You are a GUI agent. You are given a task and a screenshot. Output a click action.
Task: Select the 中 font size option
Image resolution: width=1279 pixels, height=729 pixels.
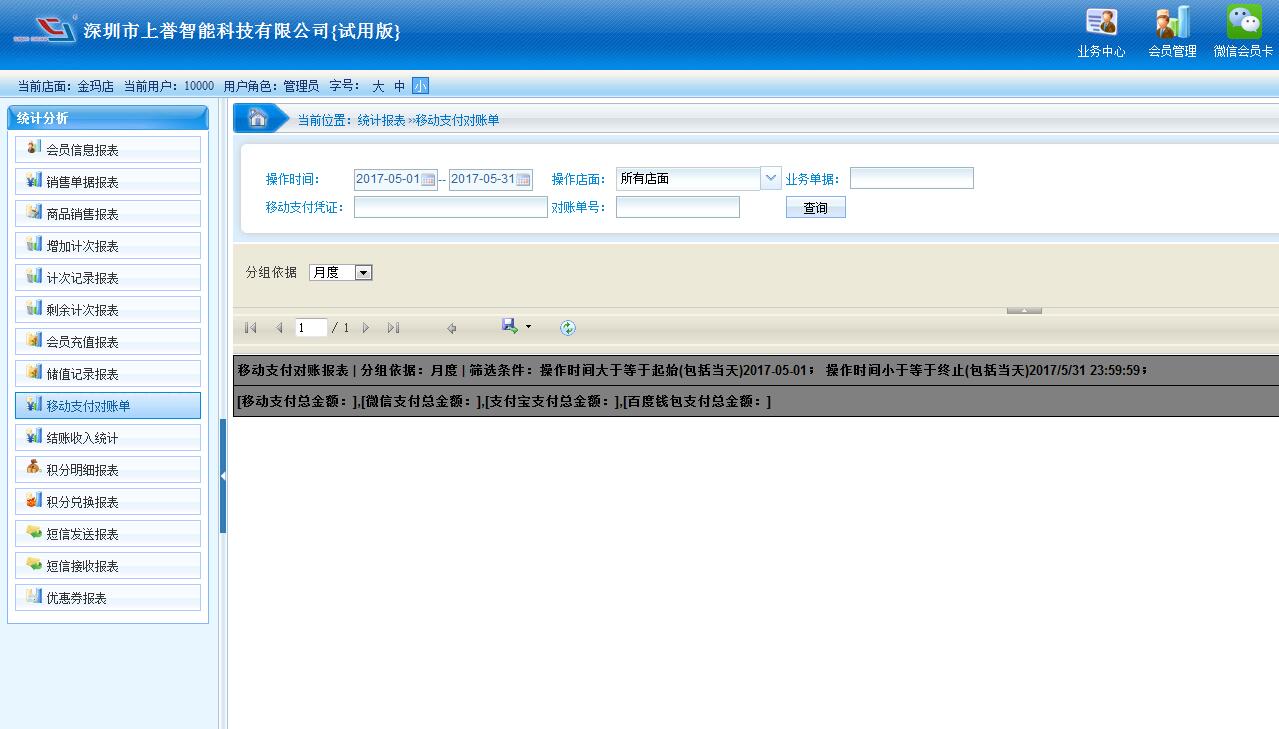point(400,87)
